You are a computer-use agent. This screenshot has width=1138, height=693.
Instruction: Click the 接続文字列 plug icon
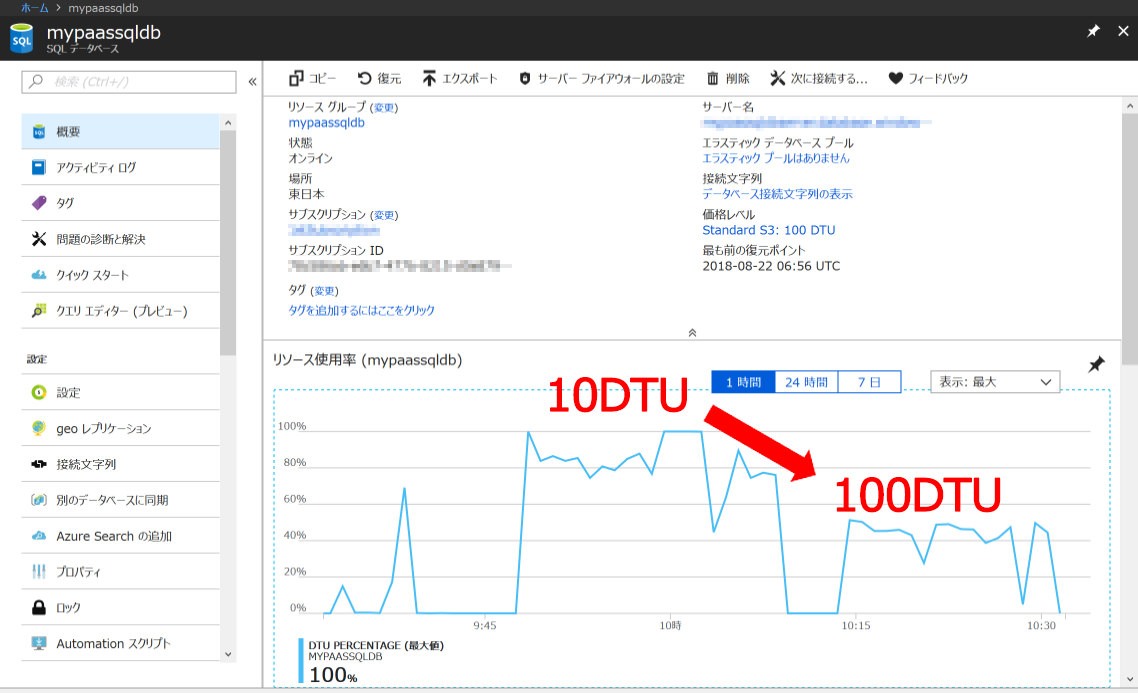pyautogui.click(x=39, y=464)
